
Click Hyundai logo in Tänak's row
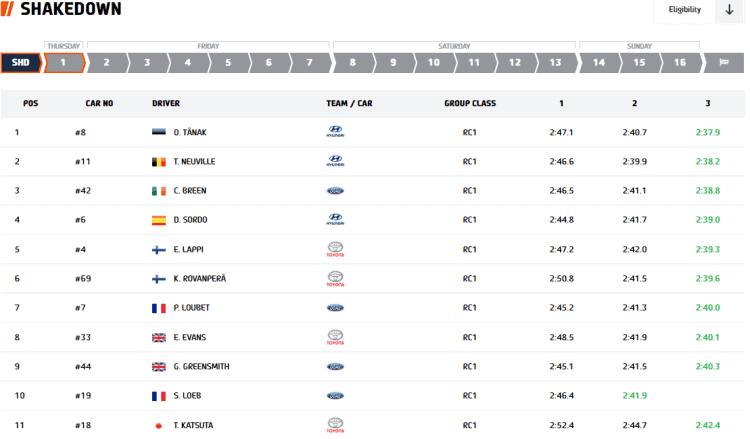pos(335,132)
